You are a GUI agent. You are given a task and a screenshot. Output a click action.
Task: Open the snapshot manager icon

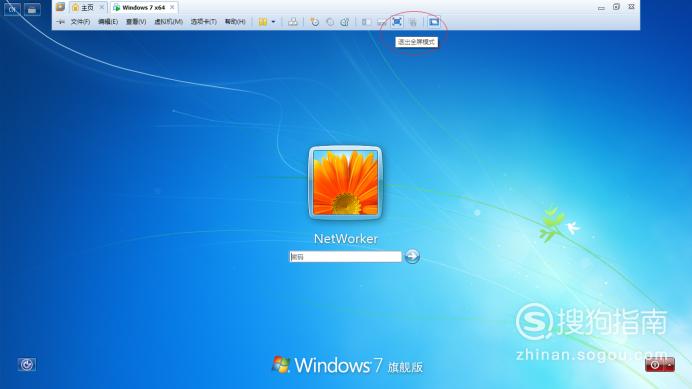(345, 22)
